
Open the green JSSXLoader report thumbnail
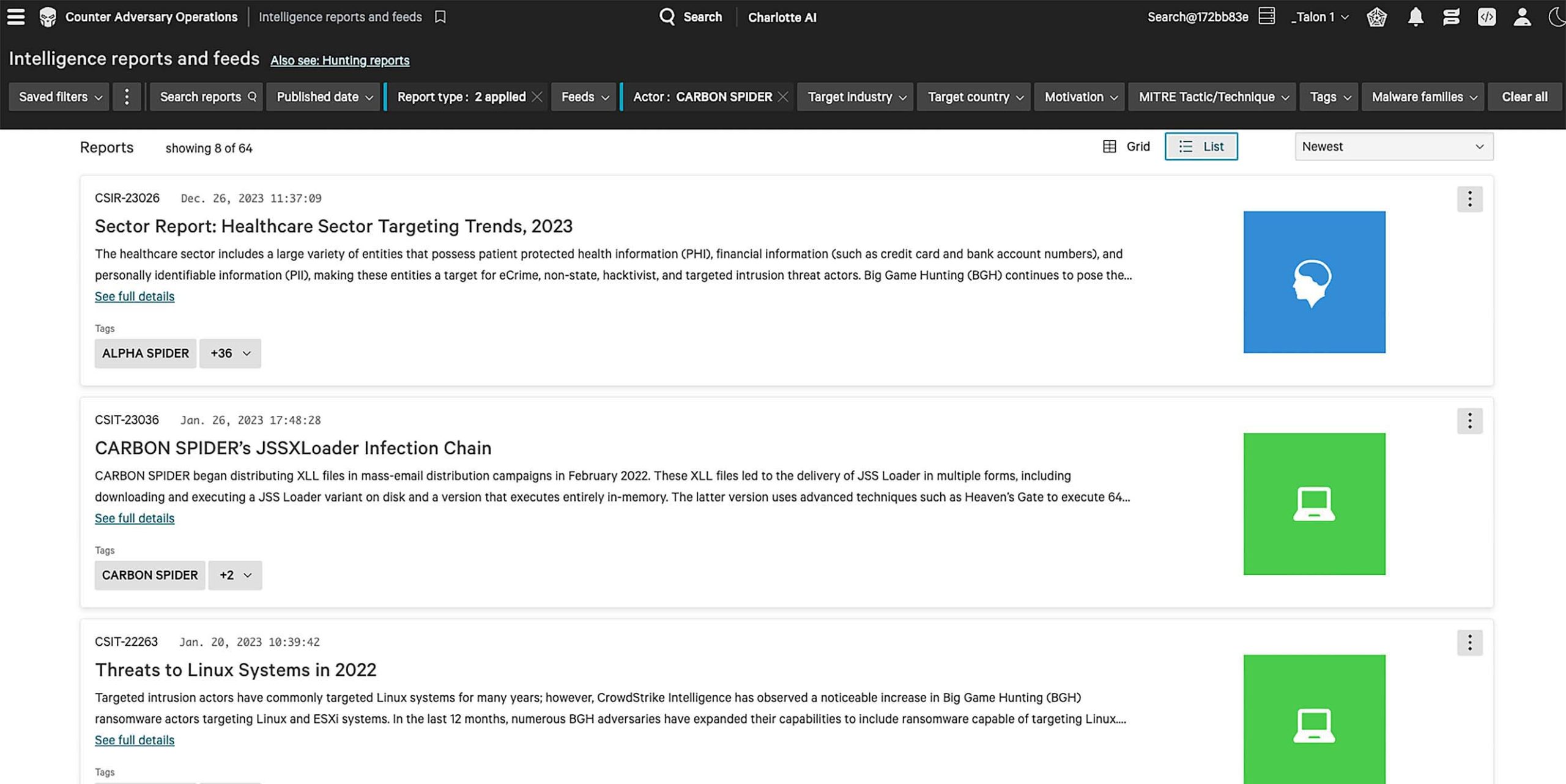[1314, 504]
